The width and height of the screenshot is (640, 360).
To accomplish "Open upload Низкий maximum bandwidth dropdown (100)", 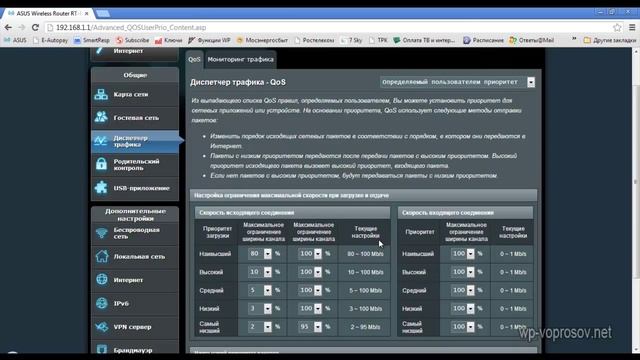I will (x=310, y=309).
